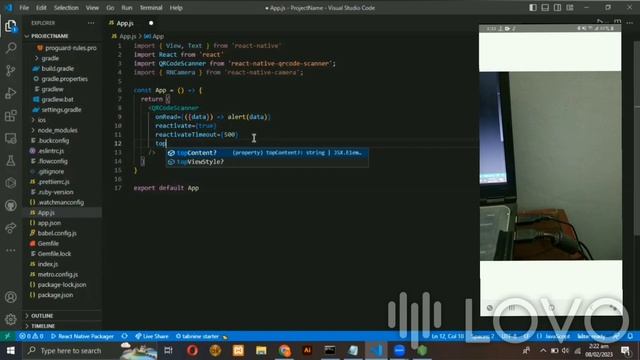
Task: Open the Extensions view
Action: [x=11, y=116]
